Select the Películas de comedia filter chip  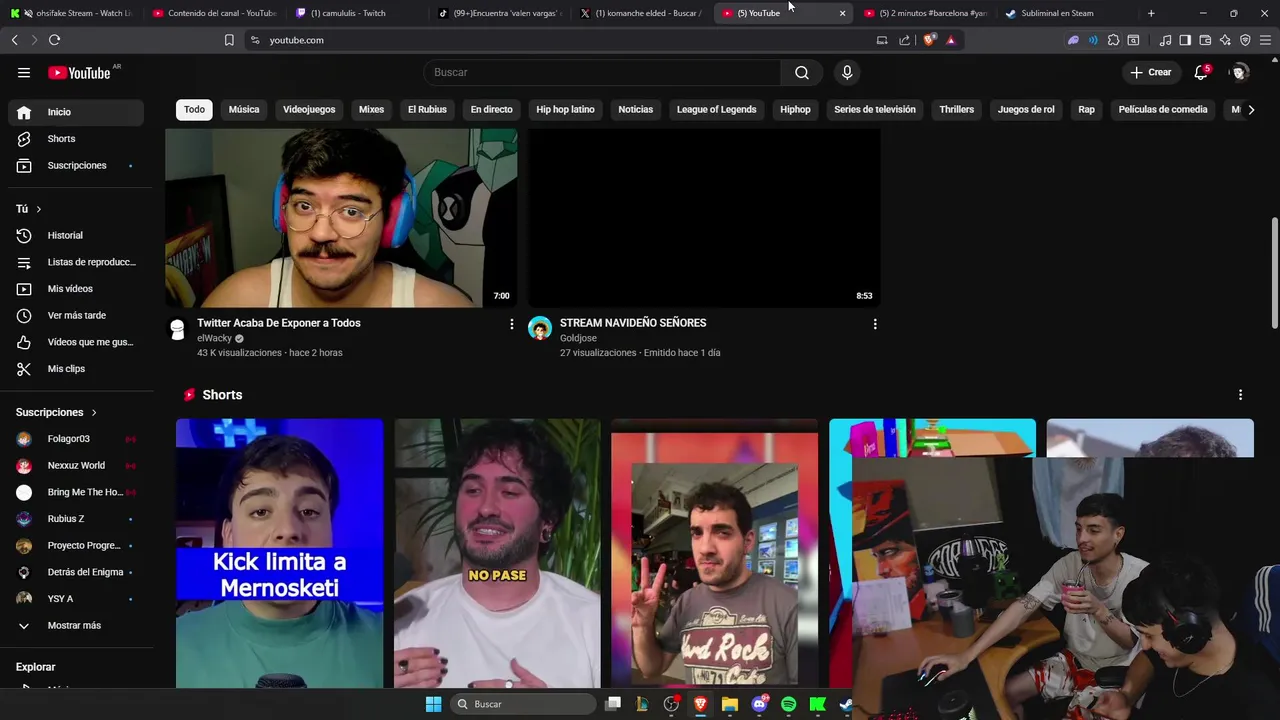(x=1163, y=110)
